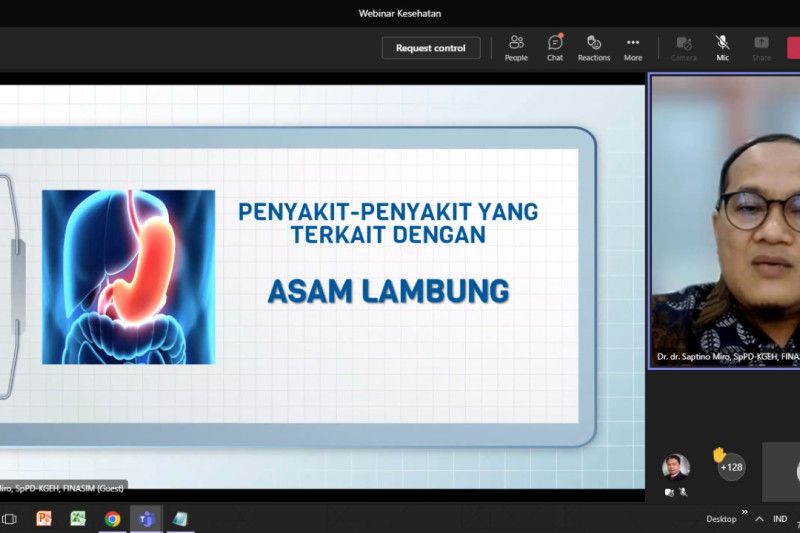Expand the Desktop toolbar chevron
Image resolution: width=800 pixels, height=533 pixels.
click(744, 512)
